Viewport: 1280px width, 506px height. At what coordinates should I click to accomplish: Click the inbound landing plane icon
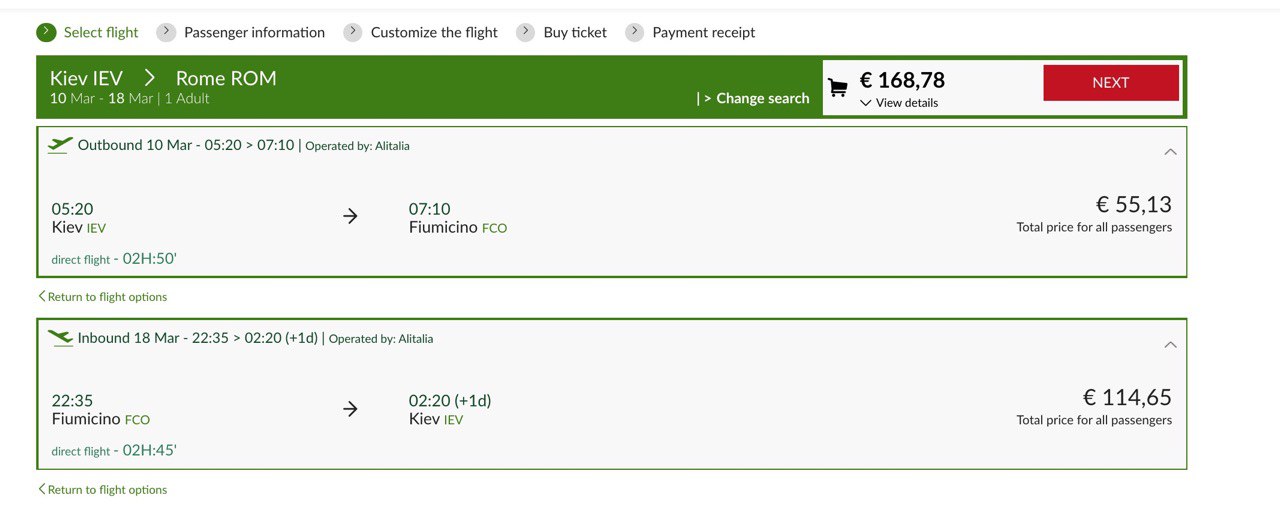pyautogui.click(x=60, y=338)
